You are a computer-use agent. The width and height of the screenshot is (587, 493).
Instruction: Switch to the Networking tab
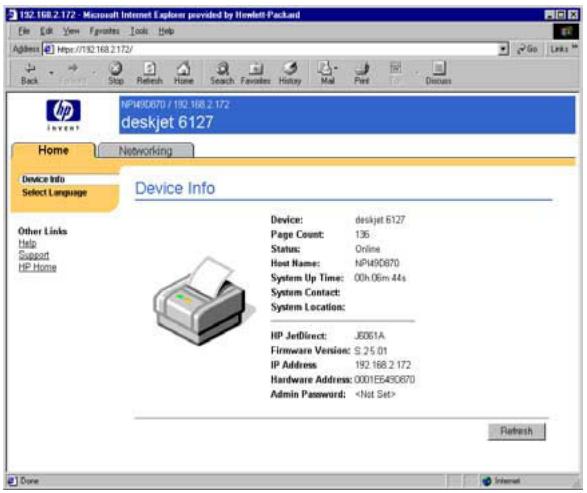click(146, 151)
